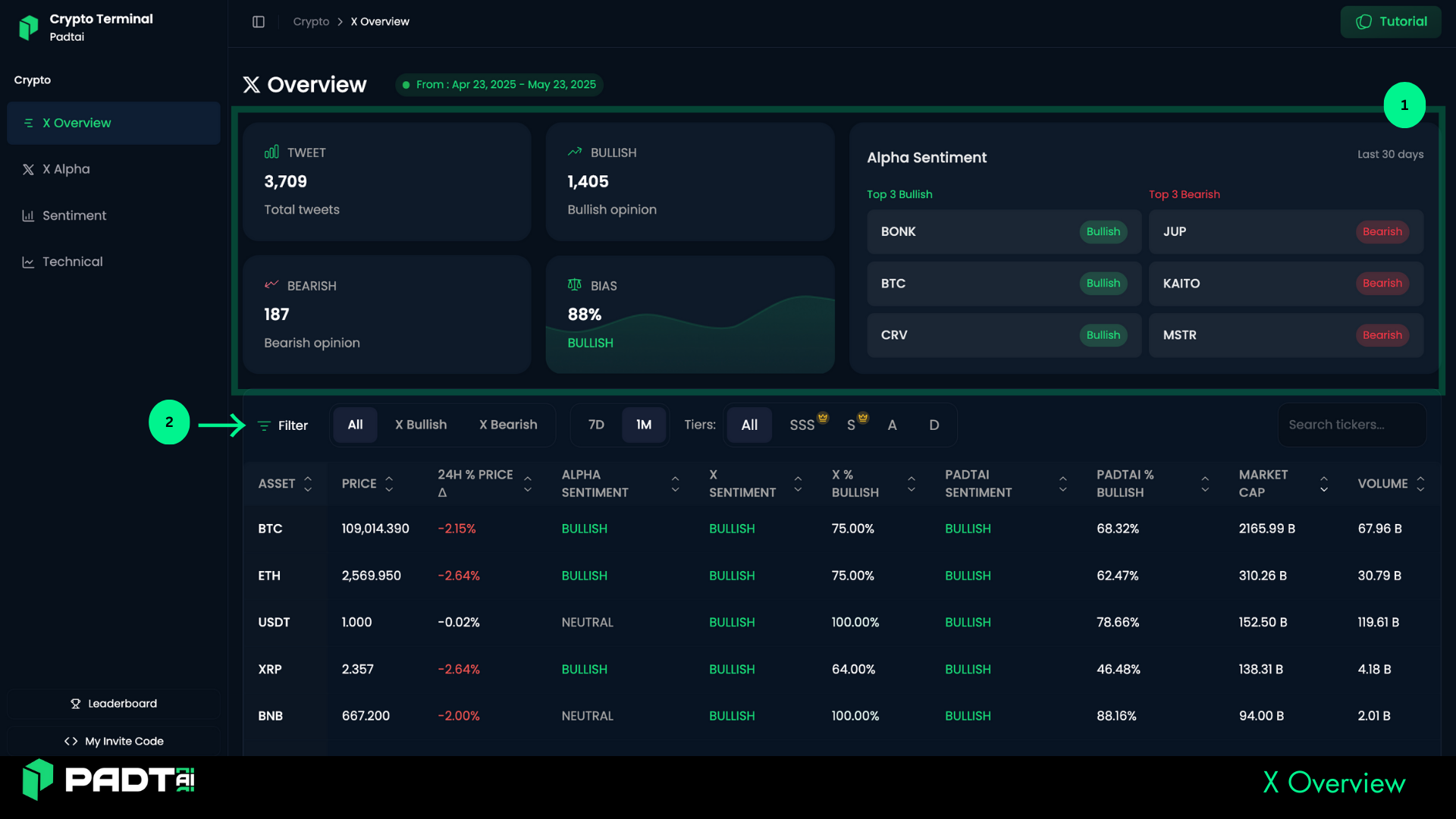Click the Padtai logo icon in sidebar
1456x819 pixels.
[29, 27]
